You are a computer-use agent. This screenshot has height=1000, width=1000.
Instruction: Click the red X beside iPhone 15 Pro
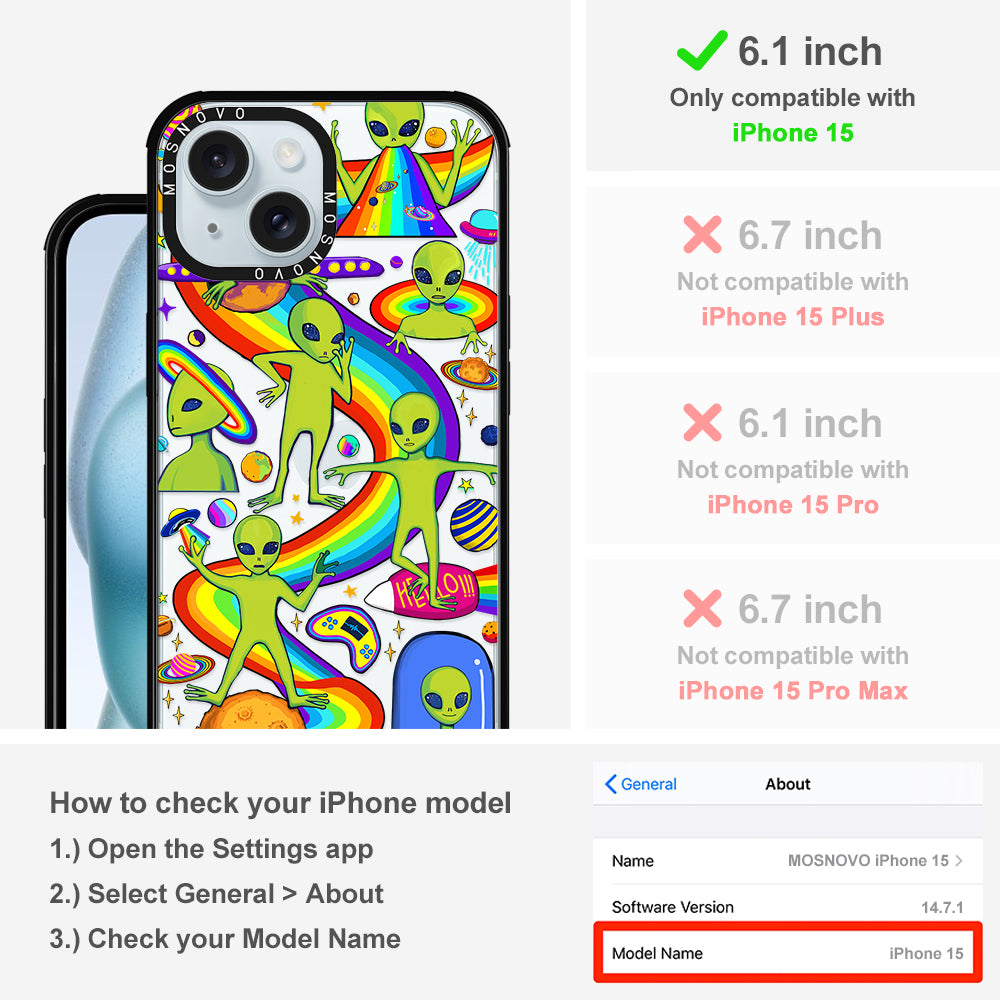[702, 422]
